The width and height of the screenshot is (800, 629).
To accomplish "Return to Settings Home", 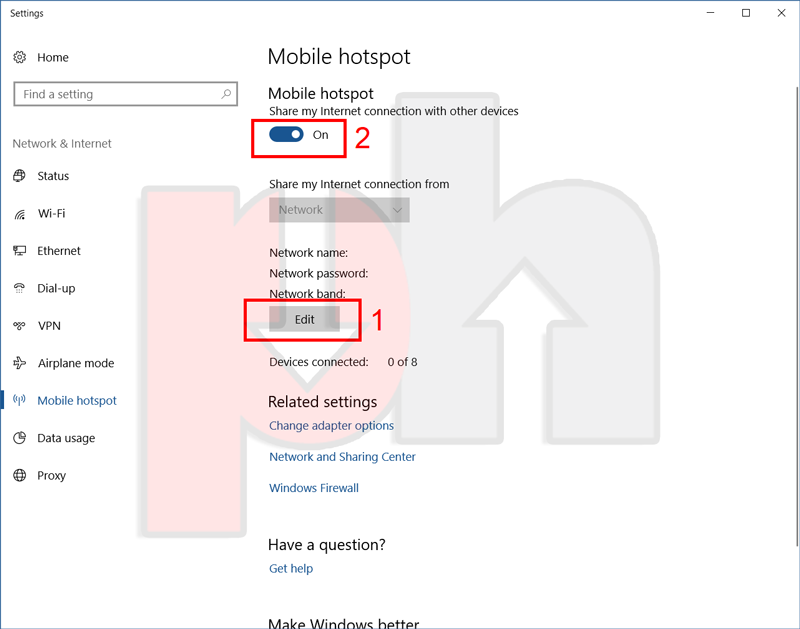I will click(53, 57).
